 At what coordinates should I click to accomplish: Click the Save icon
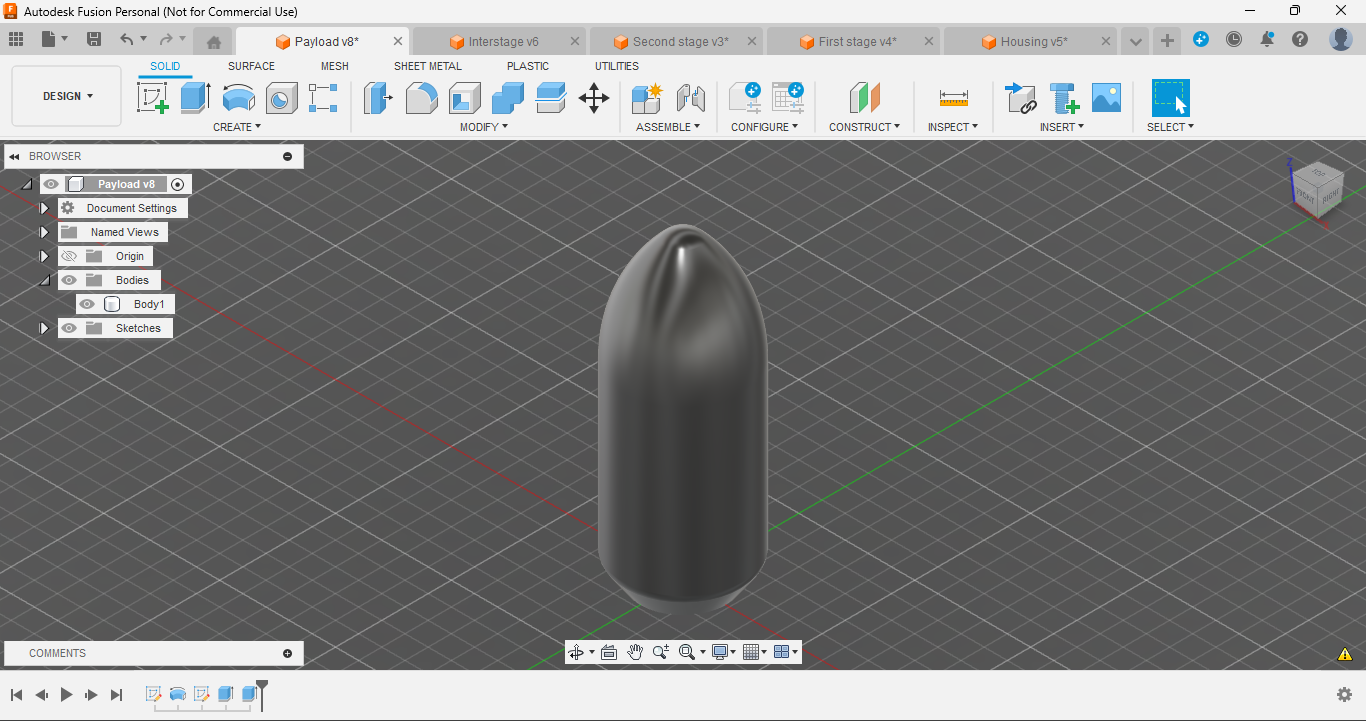[x=94, y=40]
